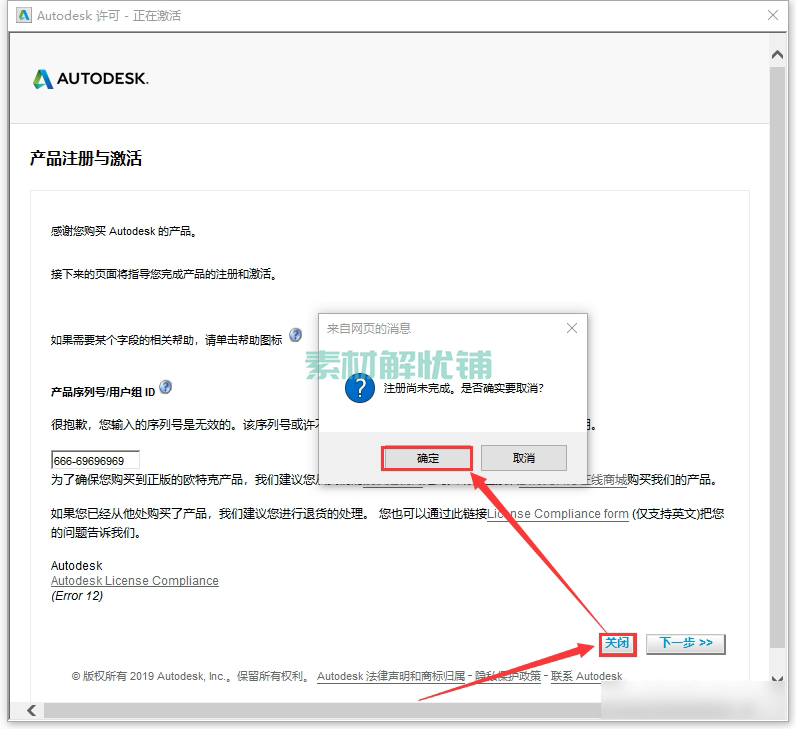This screenshot has height=729, width=796.
Task: Click the 下一步 >> button
Action: [686, 644]
